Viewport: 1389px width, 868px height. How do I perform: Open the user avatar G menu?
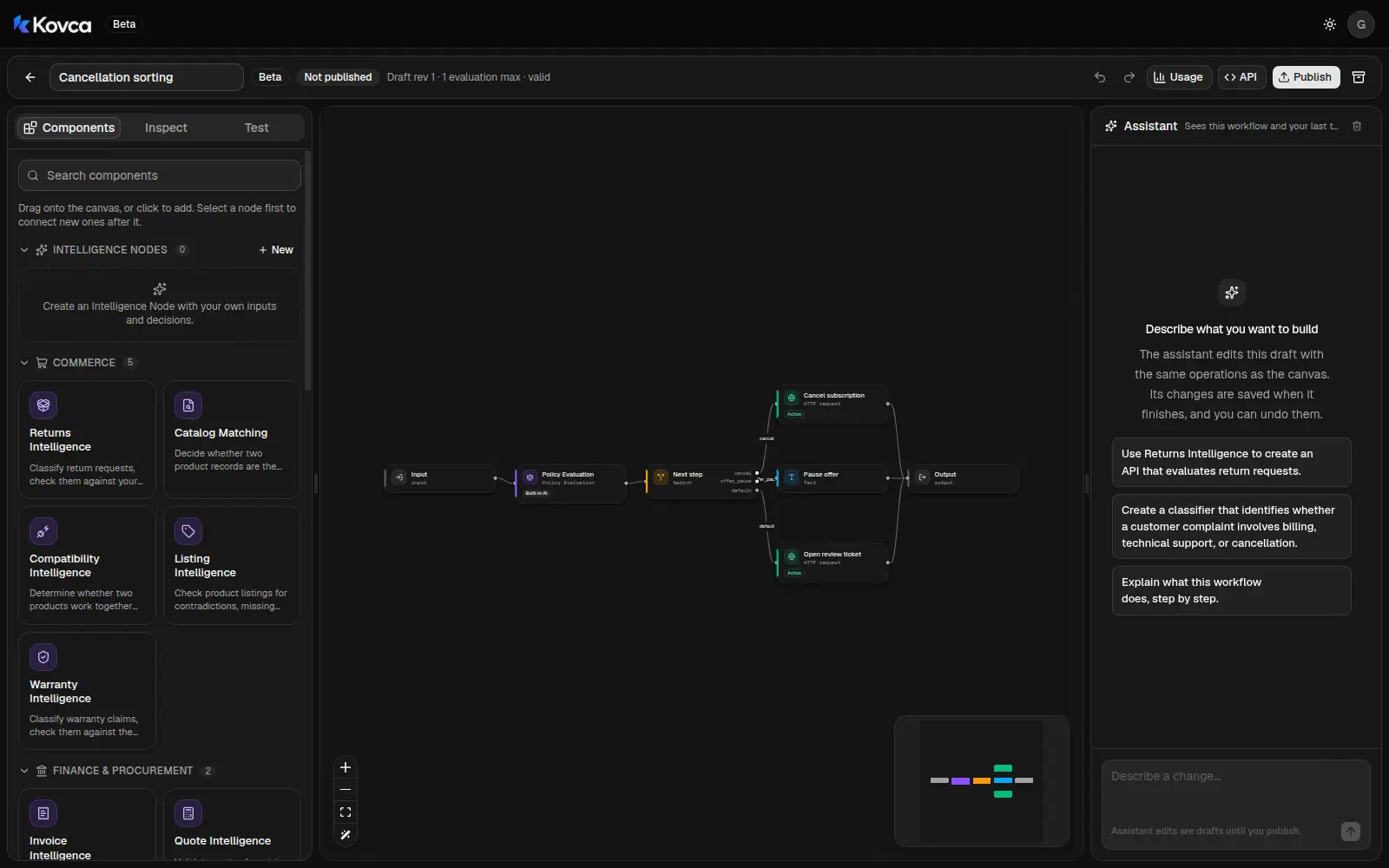pos(1360,24)
